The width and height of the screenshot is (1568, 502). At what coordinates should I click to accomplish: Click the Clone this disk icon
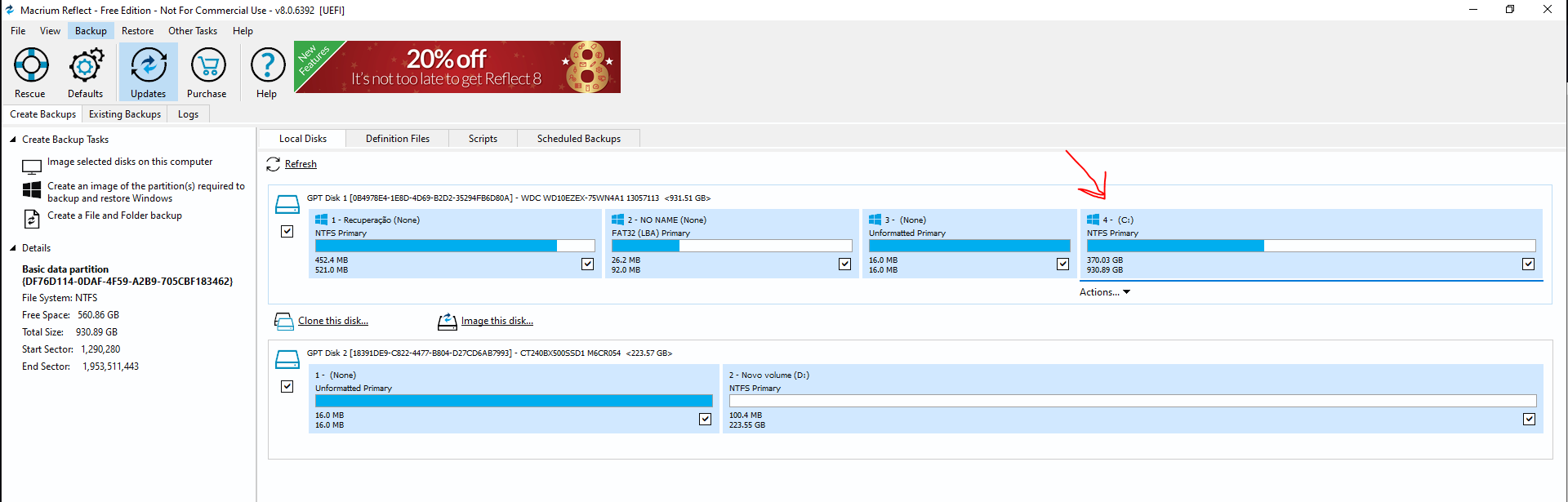284,322
